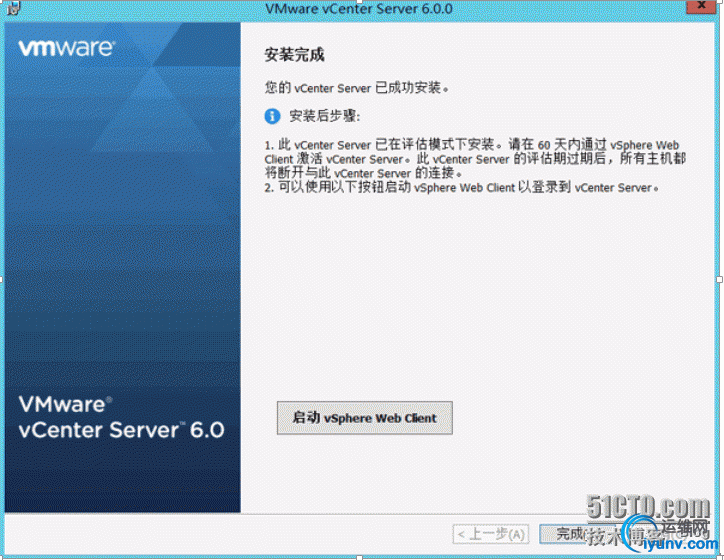Close the vCenter Server installer window
Image resolution: width=724 pixels, height=560 pixels.
[x=700, y=6]
